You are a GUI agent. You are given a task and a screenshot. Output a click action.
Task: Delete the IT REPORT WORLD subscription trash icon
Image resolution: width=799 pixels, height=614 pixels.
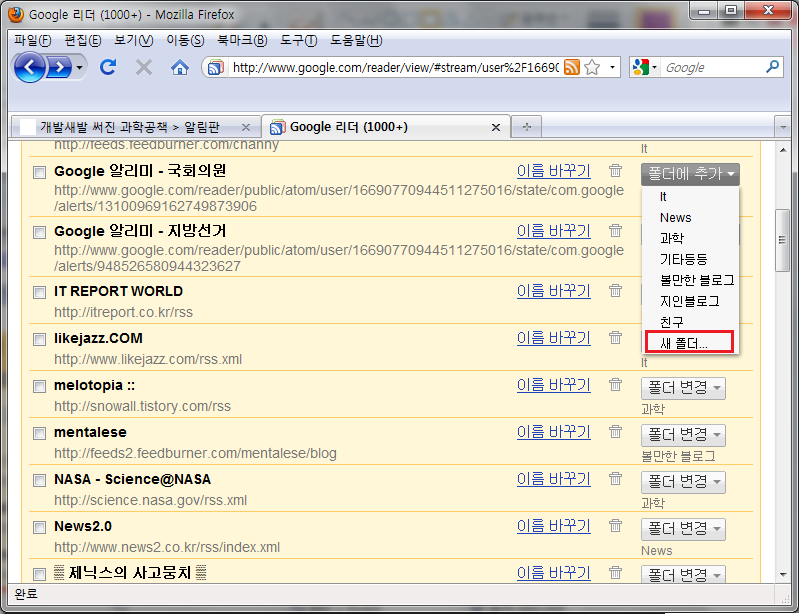[615, 291]
